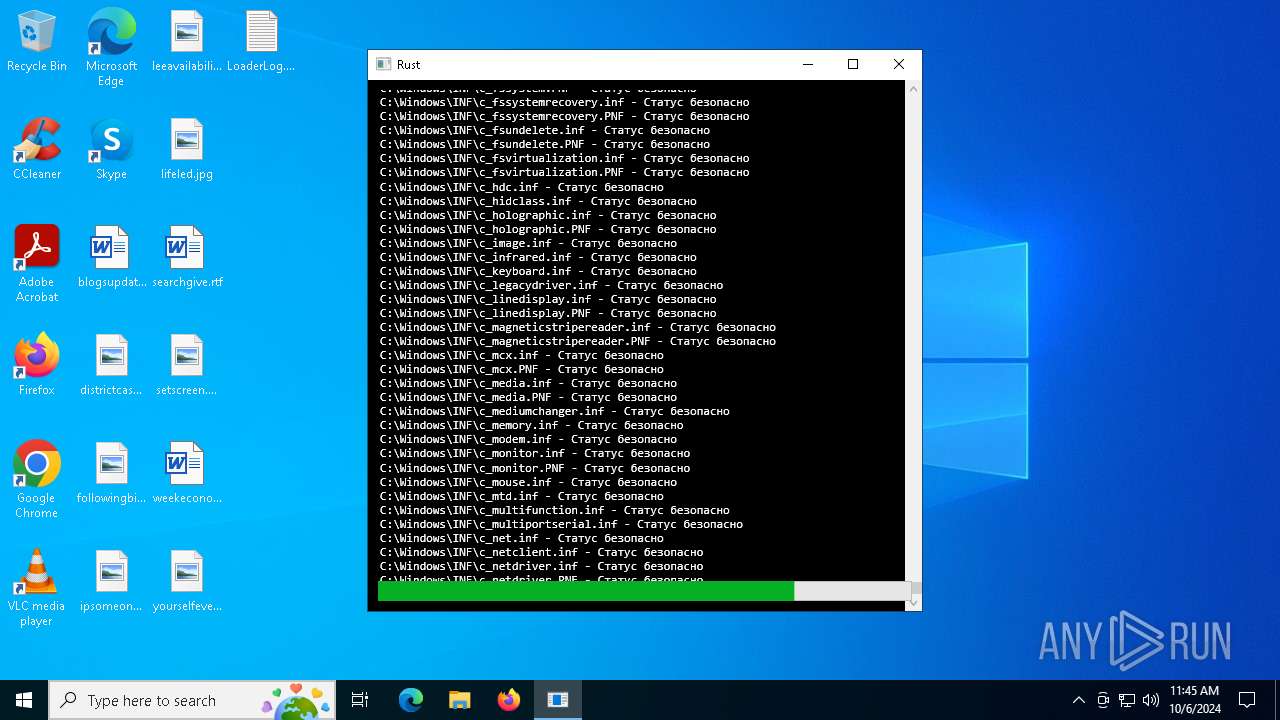Click the taskbar clock showing 11:45 AM

[1194, 700]
